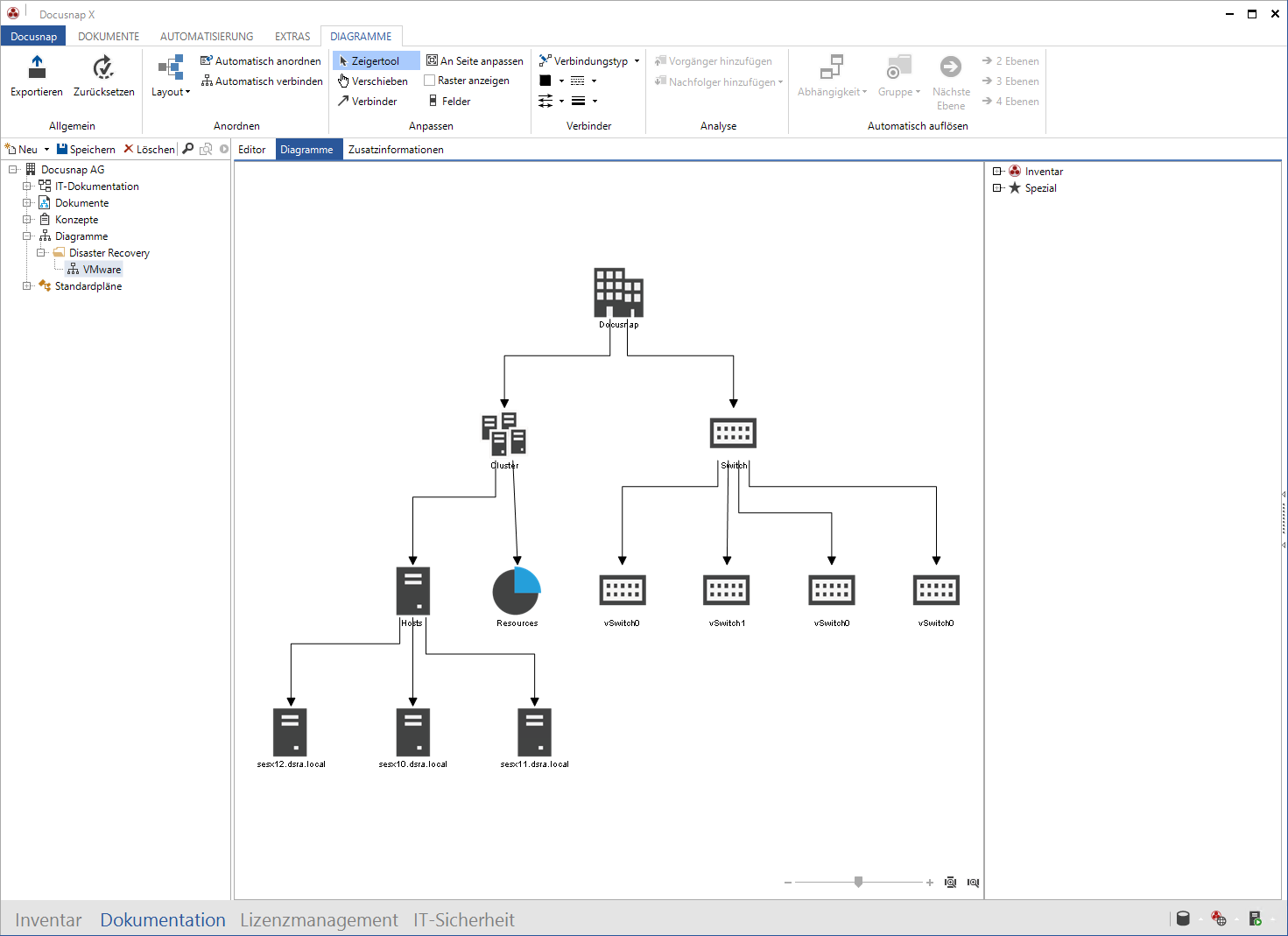The height and width of the screenshot is (936, 1288).
Task: Select the Verbinder arrow tool
Action: 368,102
